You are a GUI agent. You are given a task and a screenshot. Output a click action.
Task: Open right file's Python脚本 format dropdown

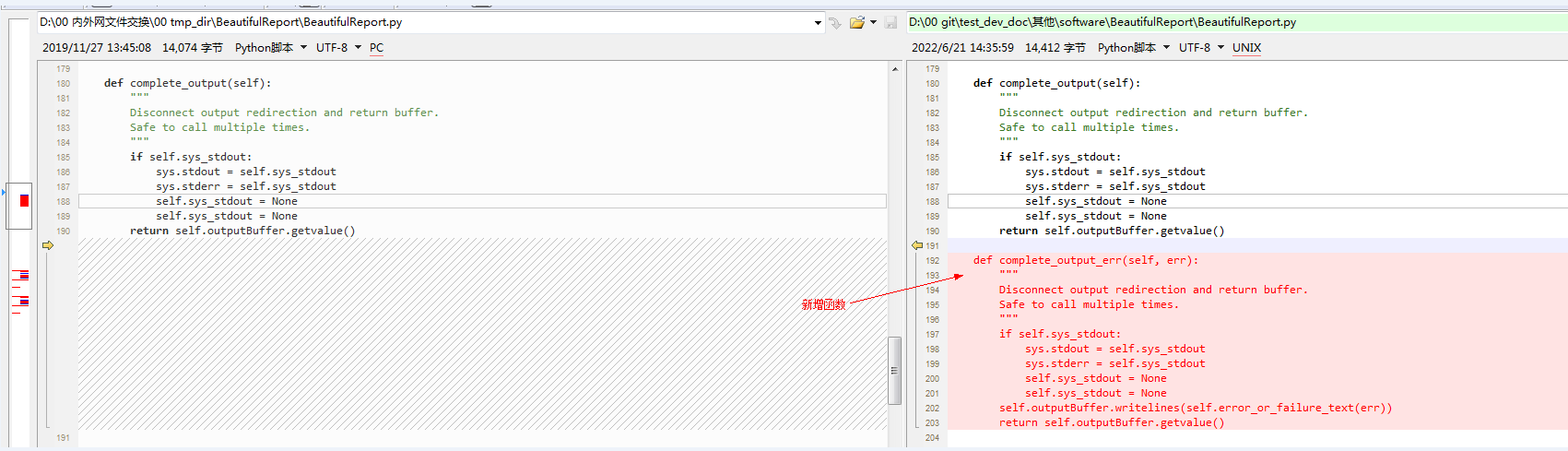pyautogui.click(x=1134, y=48)
